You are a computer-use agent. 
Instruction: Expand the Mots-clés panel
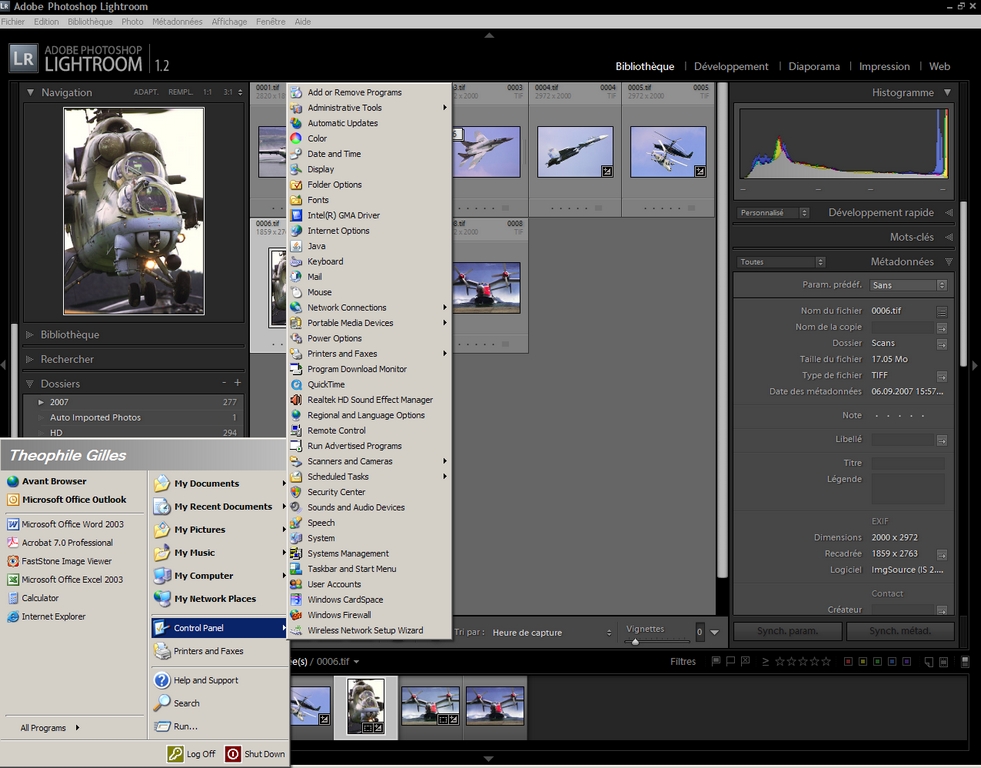(x=948, y=237)
